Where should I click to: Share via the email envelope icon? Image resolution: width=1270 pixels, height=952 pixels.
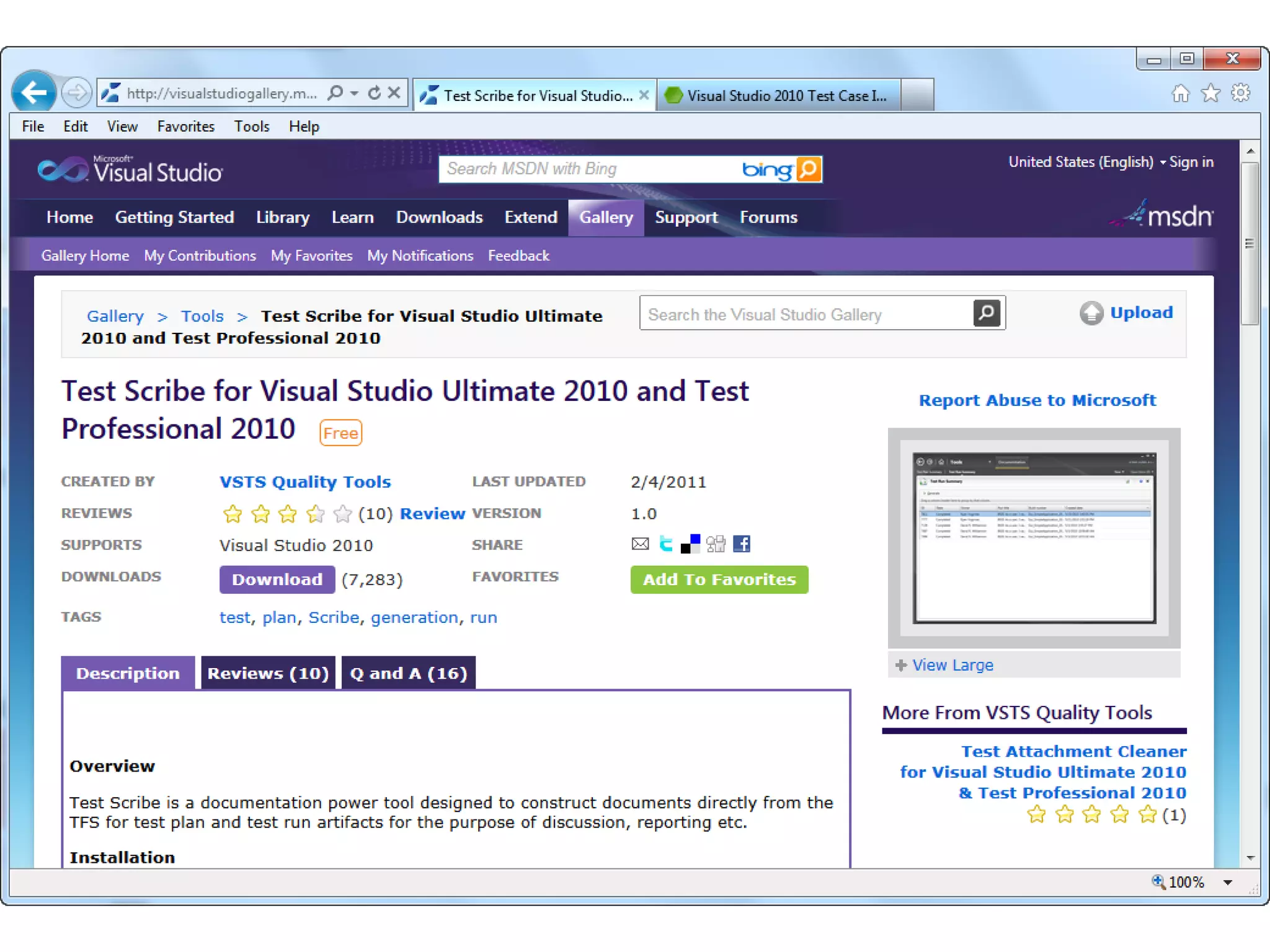pos(640,544)
